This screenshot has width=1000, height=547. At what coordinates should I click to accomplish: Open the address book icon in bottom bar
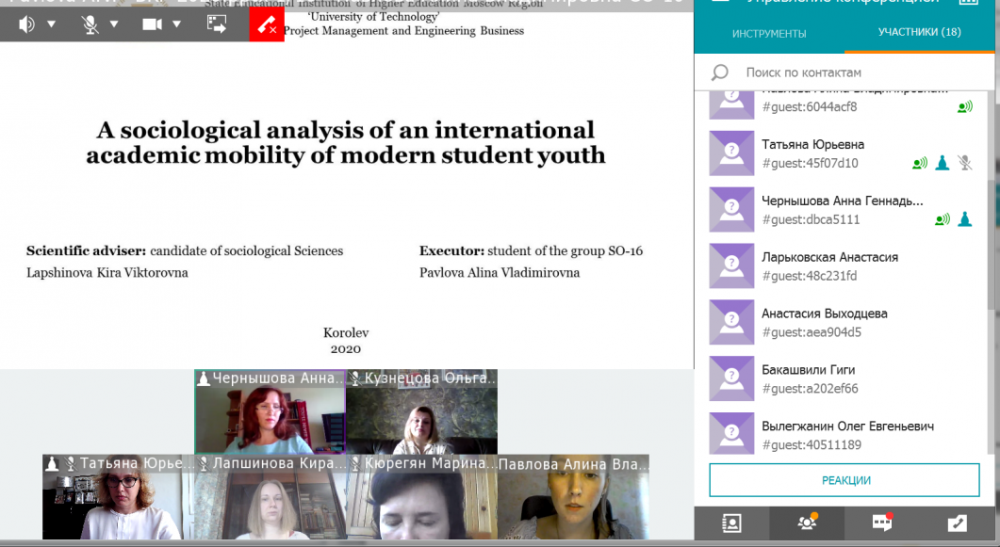click(x=731, y=522)
